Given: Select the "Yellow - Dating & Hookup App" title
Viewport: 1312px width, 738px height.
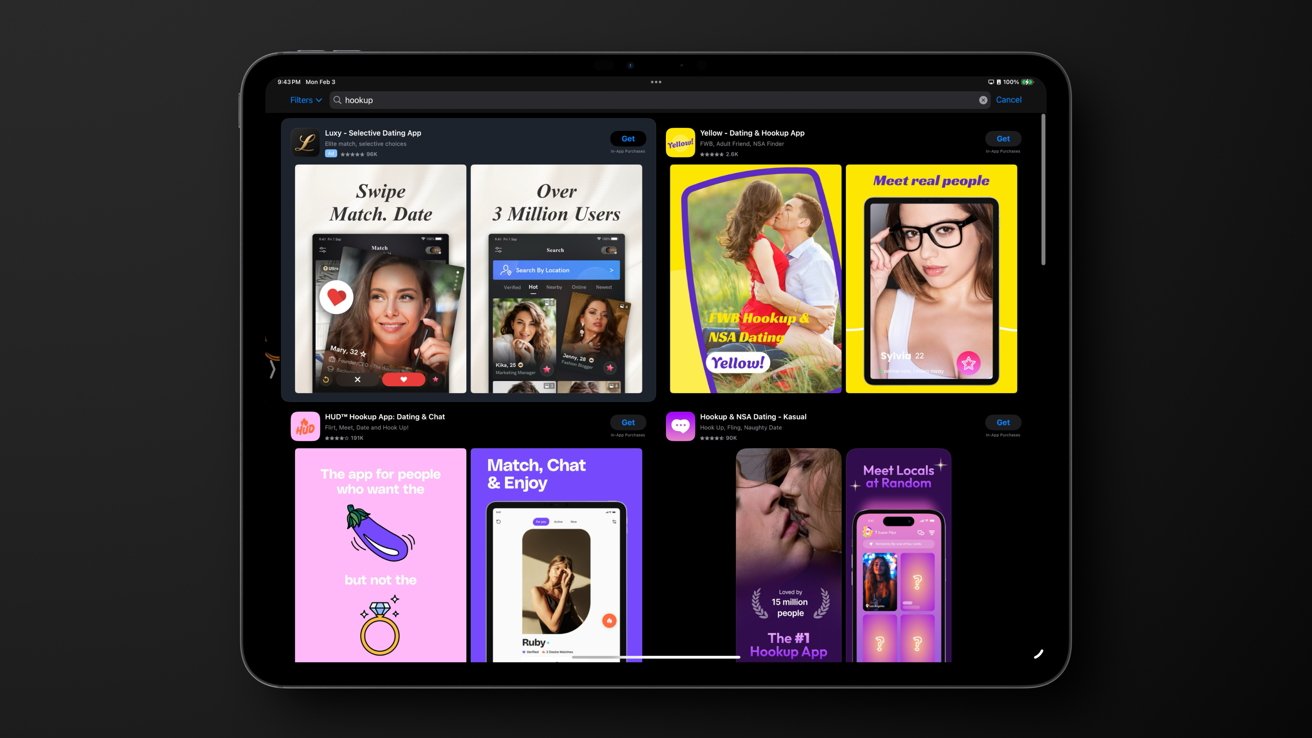Looking at the screenshot, I should 752,133.
